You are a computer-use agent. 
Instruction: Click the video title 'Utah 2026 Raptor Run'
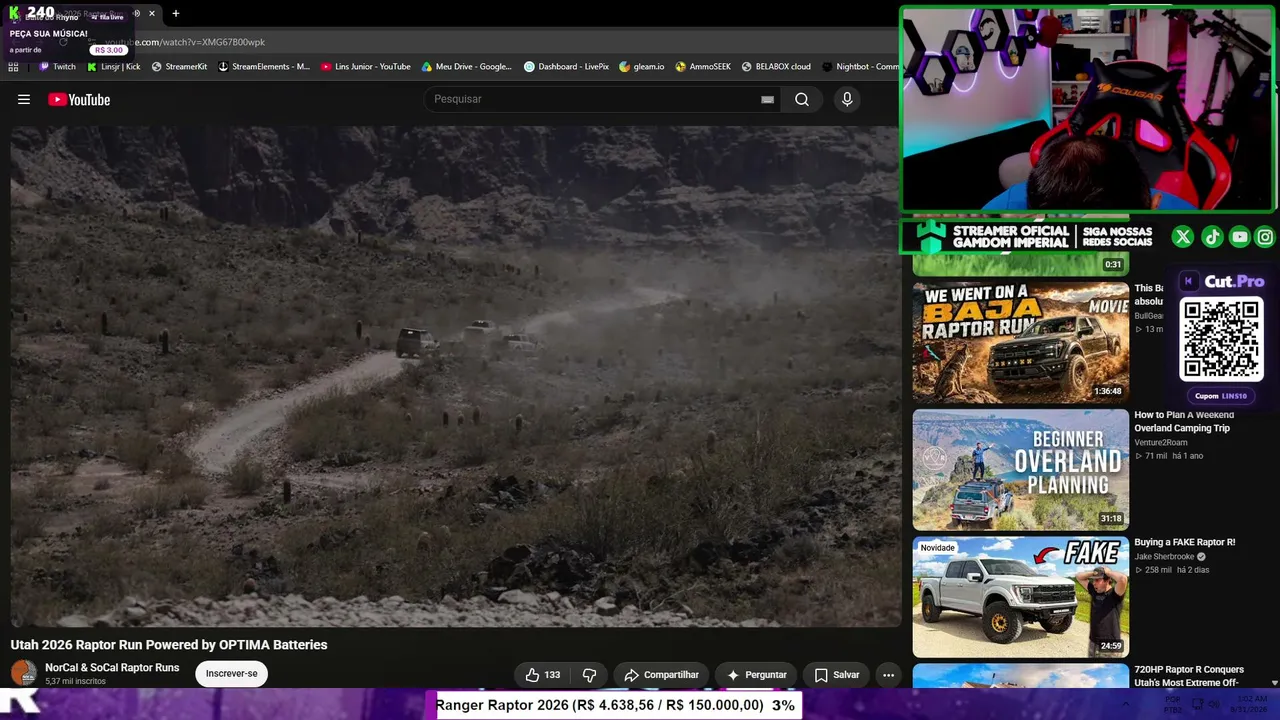pos(169,645)
